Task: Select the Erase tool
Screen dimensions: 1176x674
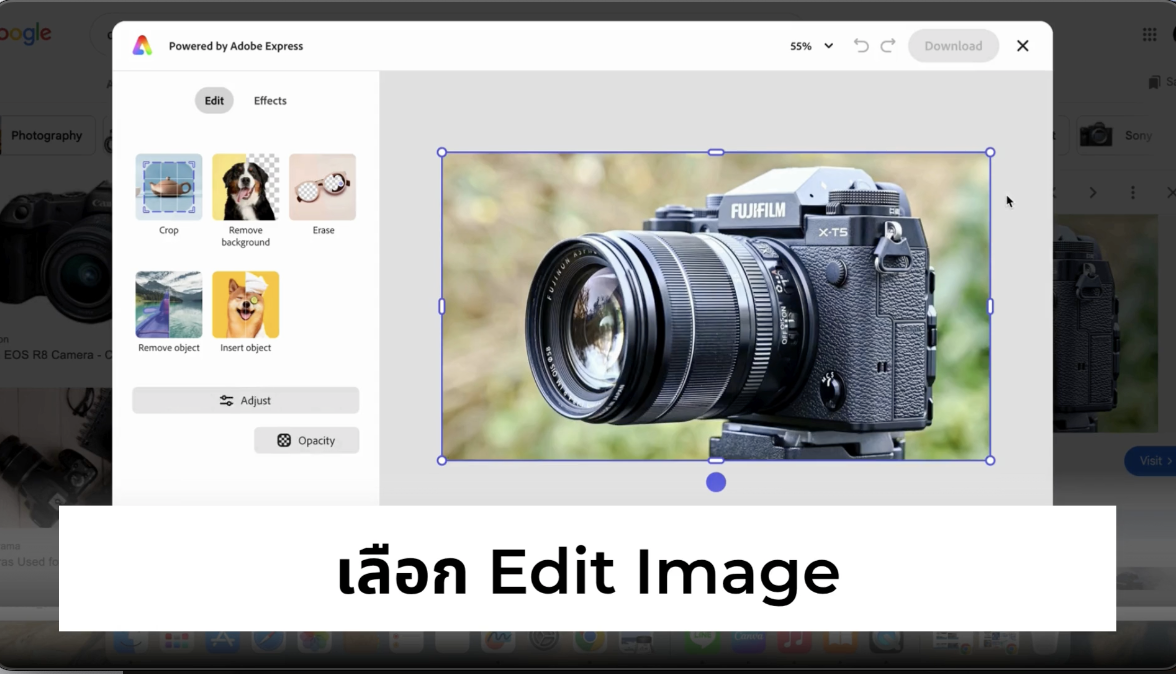Action: pyautogui.click(x=322, y=187)
